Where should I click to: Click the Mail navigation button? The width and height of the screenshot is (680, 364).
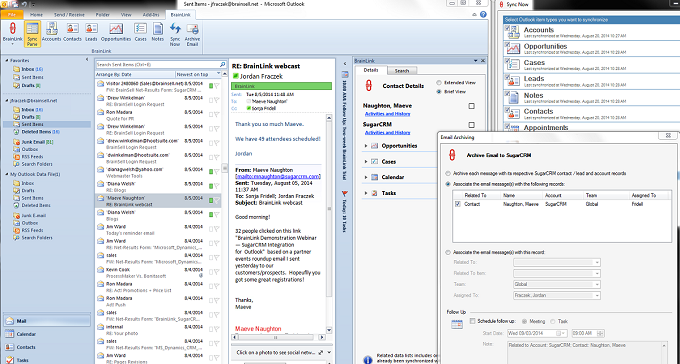[47, 321]
